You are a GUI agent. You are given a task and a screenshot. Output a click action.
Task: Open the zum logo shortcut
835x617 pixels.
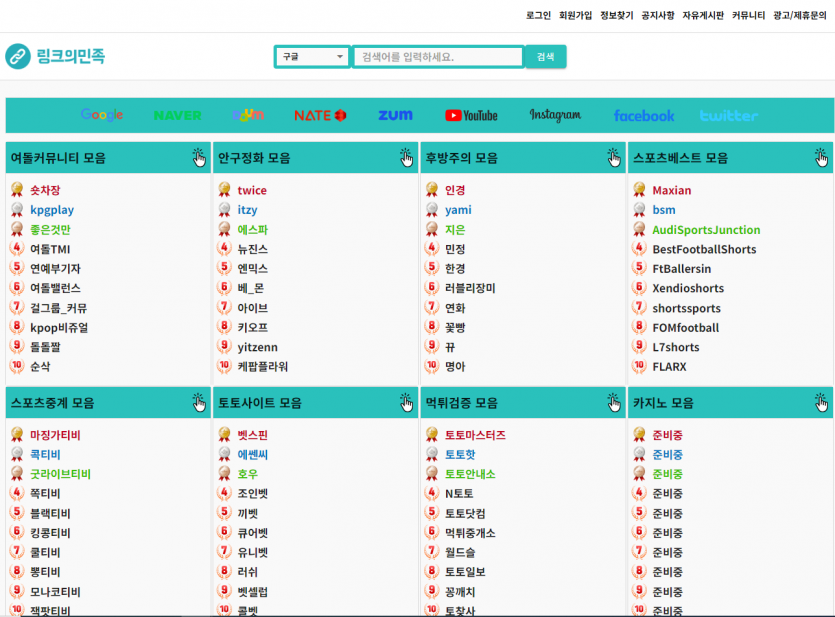(x=395, y=115)
